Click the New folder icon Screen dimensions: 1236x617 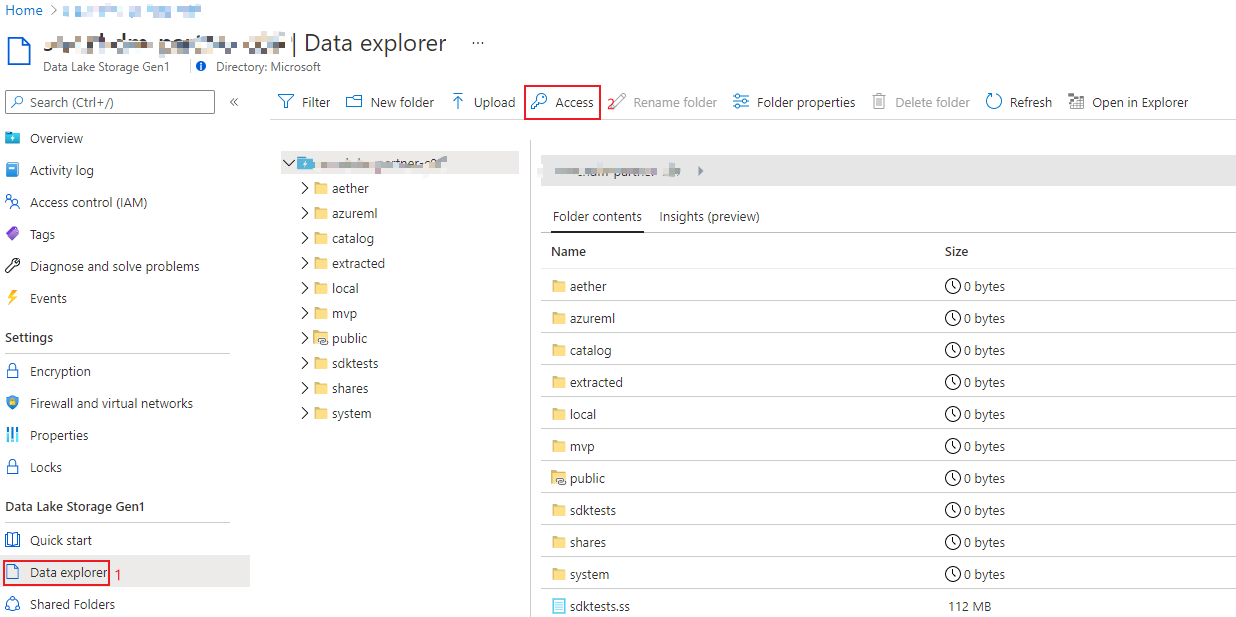point(354,102)
